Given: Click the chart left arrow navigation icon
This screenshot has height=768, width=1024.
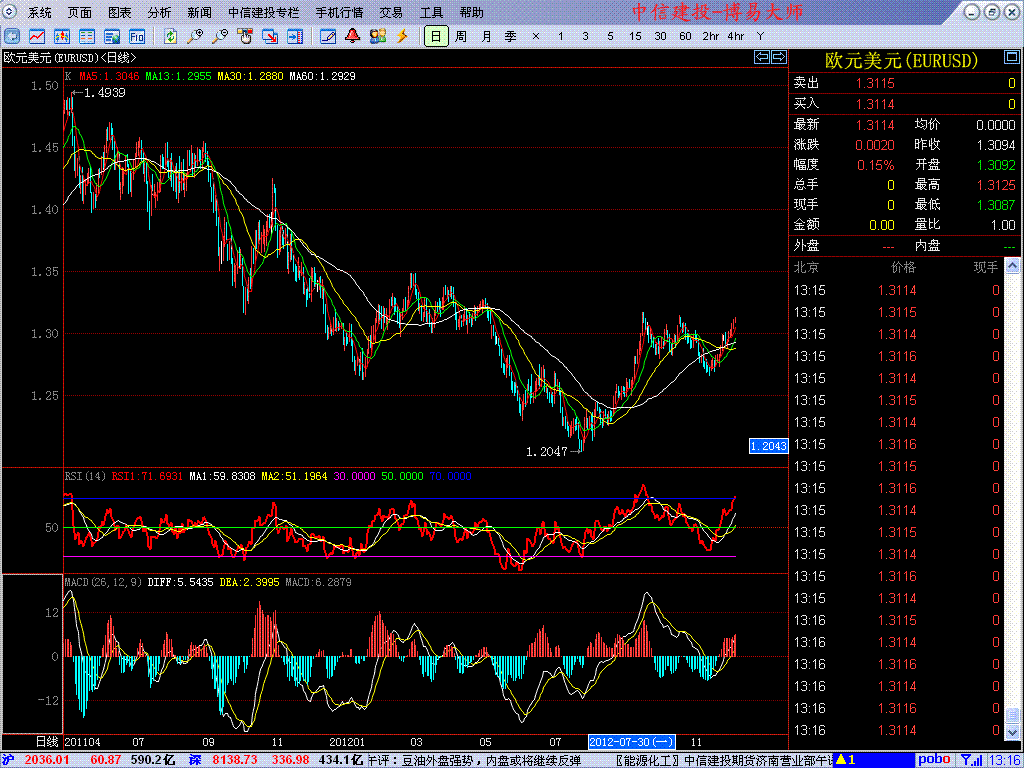Looking at the screenshot, I should click(x=762, y=57).
